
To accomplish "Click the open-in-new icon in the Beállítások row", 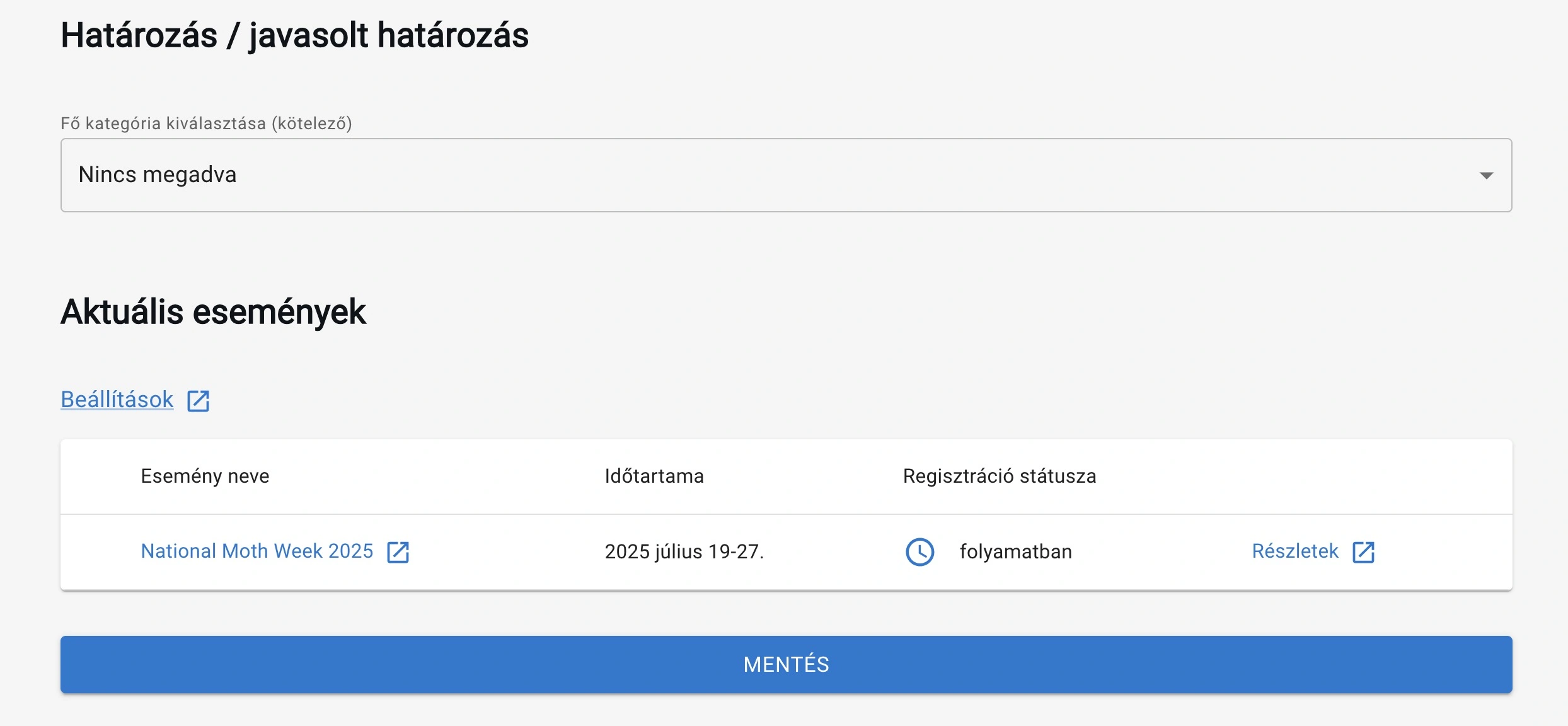I will click(199, 400).
